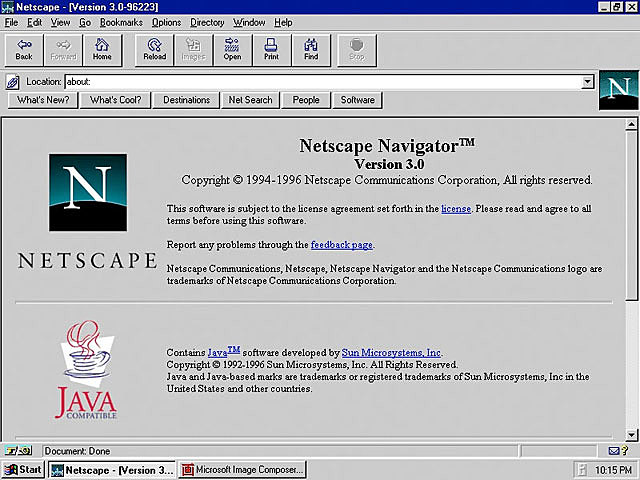Image resolution: width=640 pixels, height=480 pixels.
Task: Open the File menu
Action: pos(11,22)
